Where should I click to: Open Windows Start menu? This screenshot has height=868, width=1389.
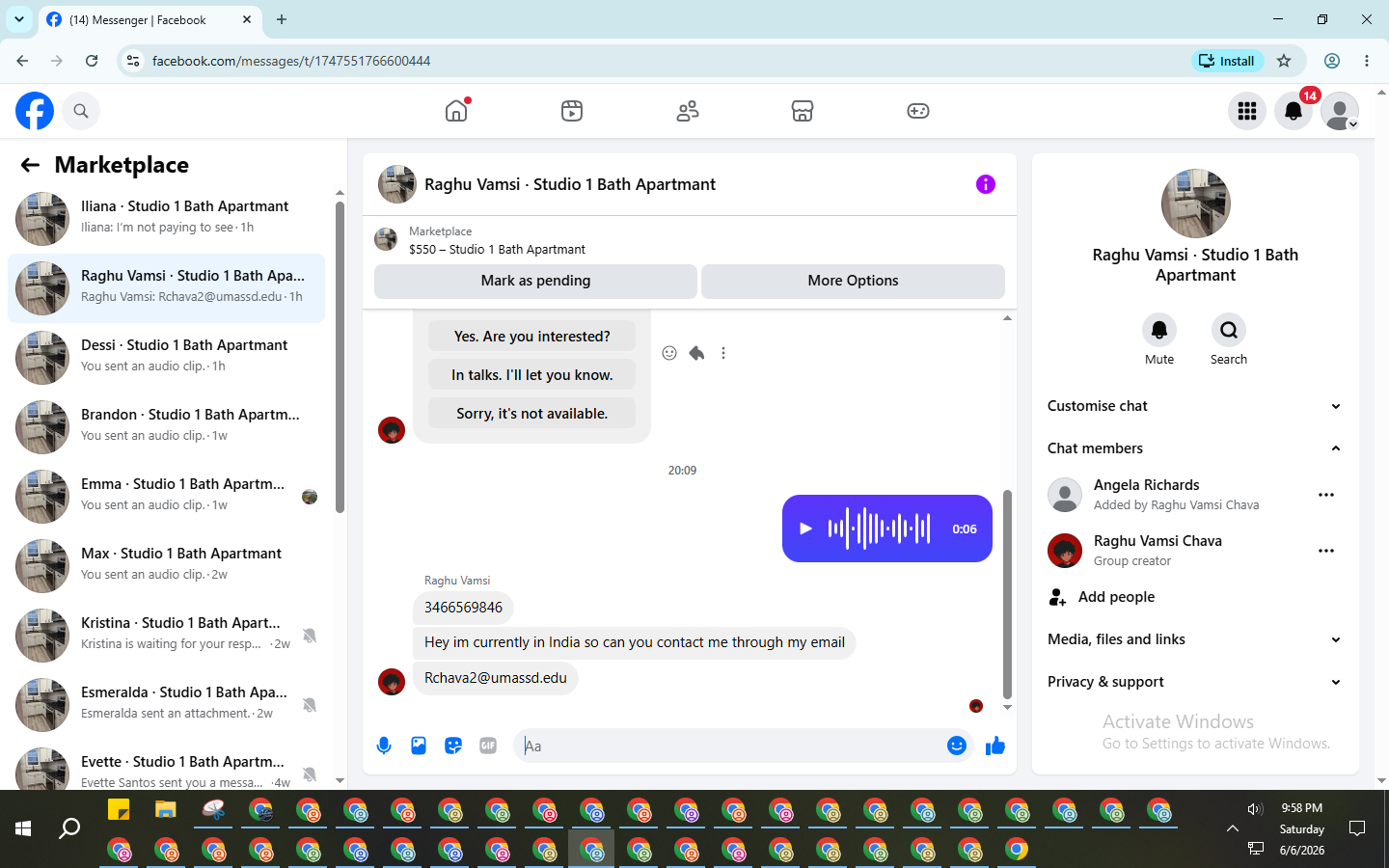23,828
